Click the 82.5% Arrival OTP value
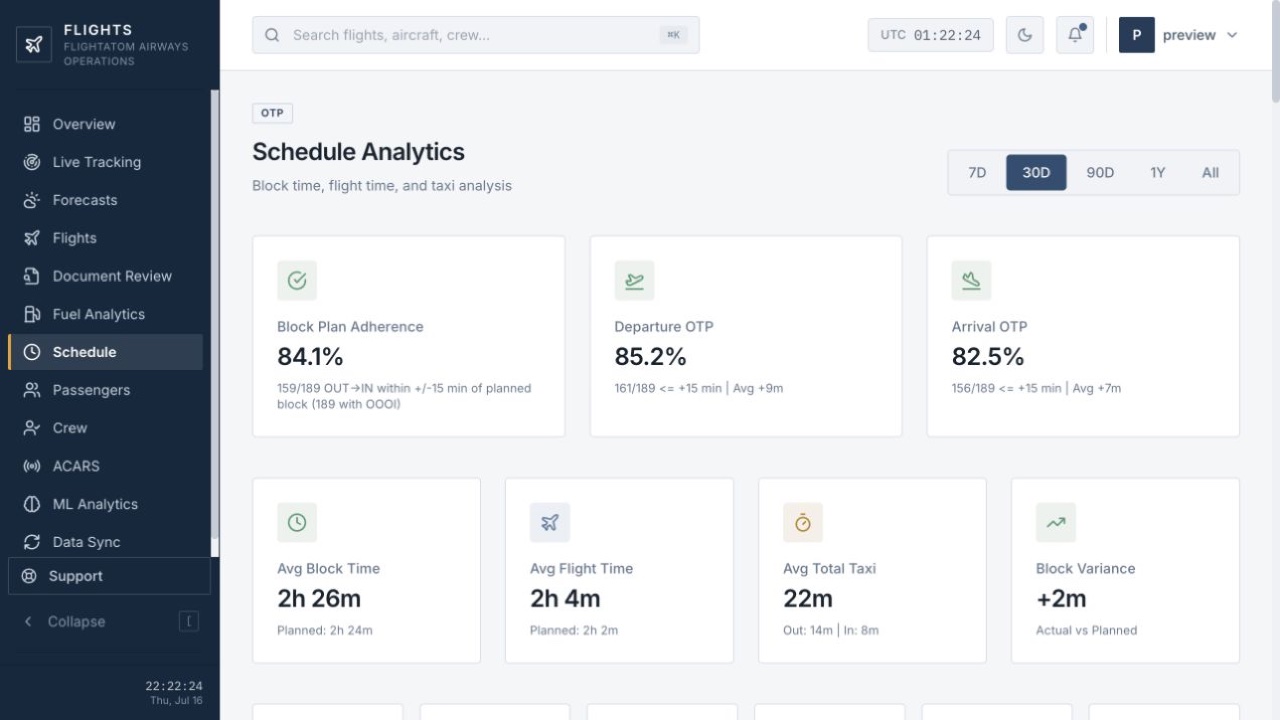The width and height of the screenshot is (1280, 720). click(988, 357)
